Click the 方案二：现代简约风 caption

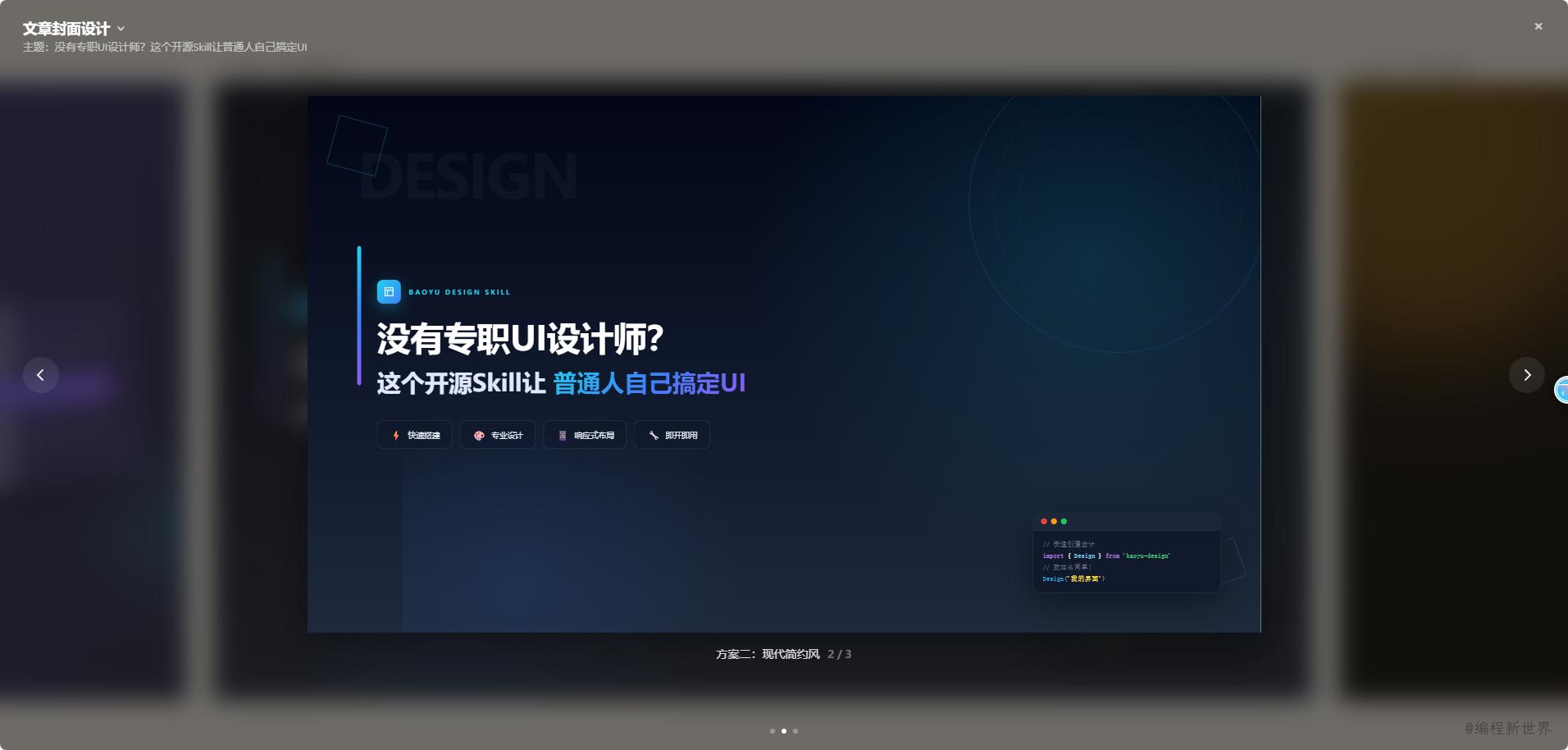tap(768, 654)
